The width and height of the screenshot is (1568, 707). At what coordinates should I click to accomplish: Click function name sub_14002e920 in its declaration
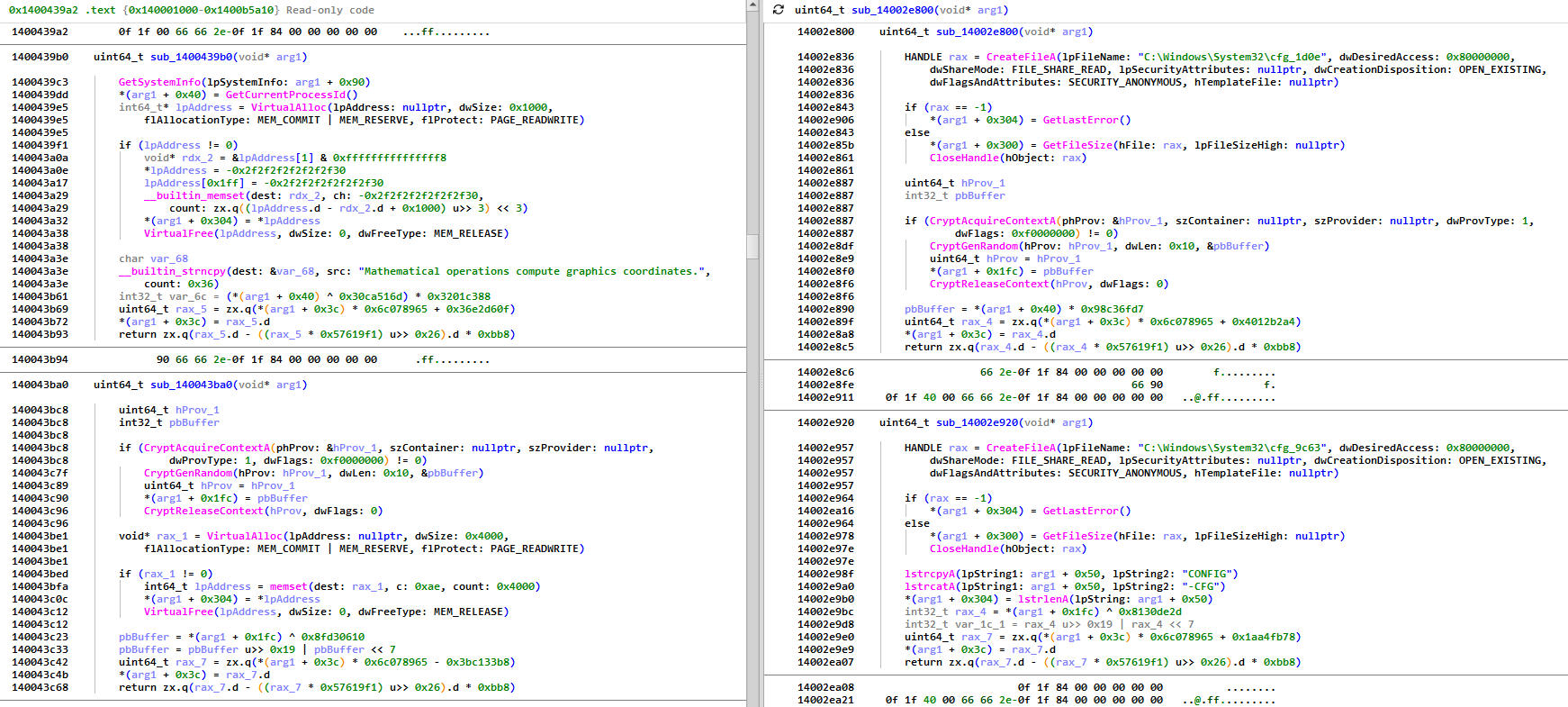click(978, 422)
